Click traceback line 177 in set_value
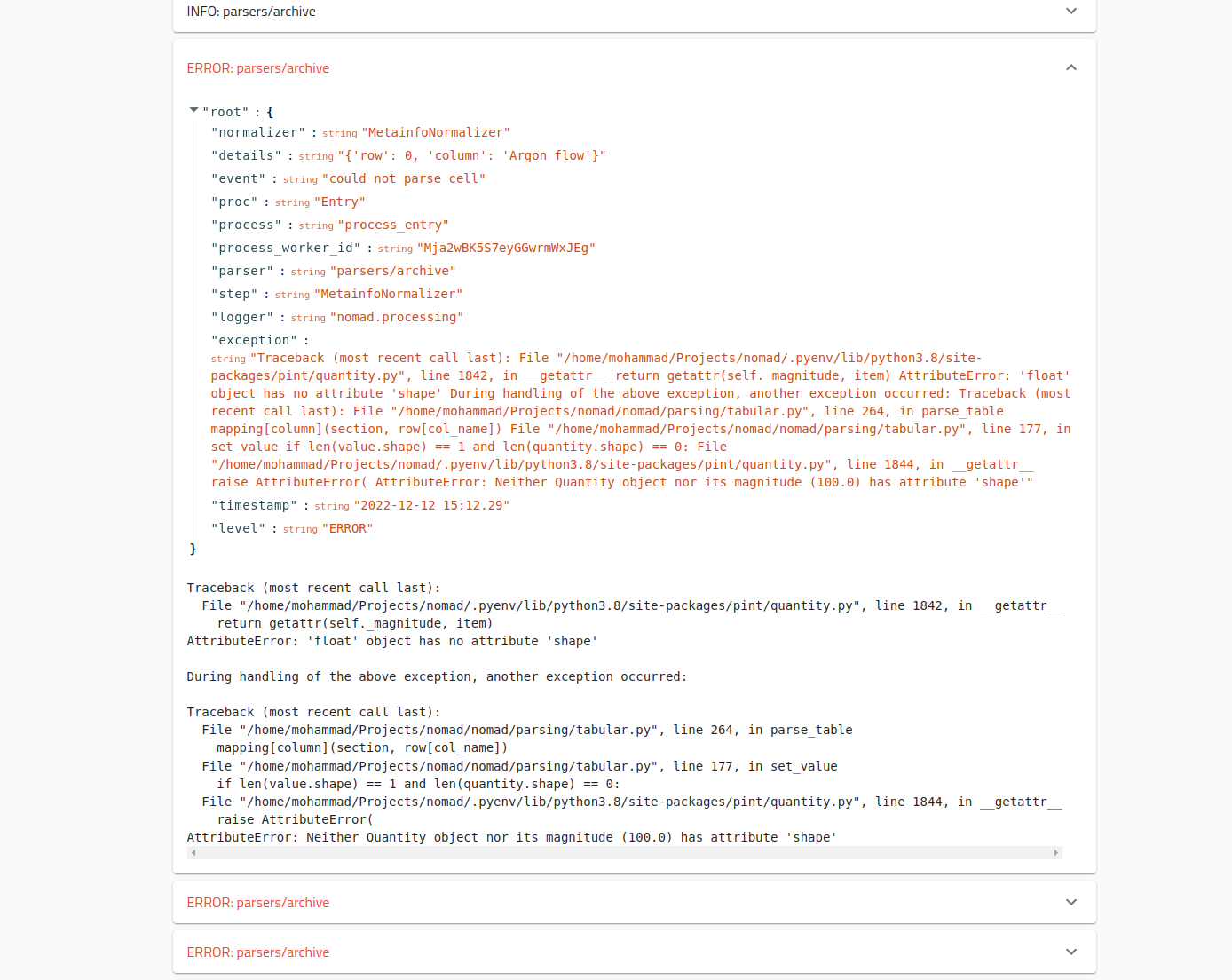The width and height of the screenshot is (1232, 980). pos(519,766)
